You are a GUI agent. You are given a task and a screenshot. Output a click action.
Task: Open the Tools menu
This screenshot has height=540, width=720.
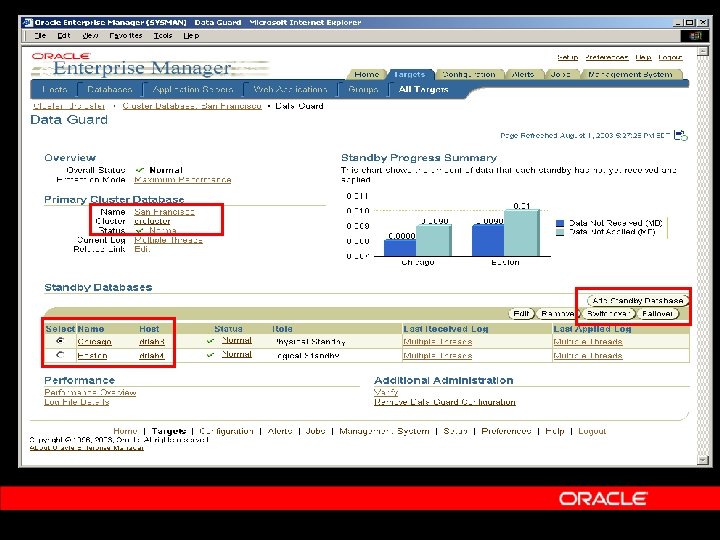tap(163, 35)
